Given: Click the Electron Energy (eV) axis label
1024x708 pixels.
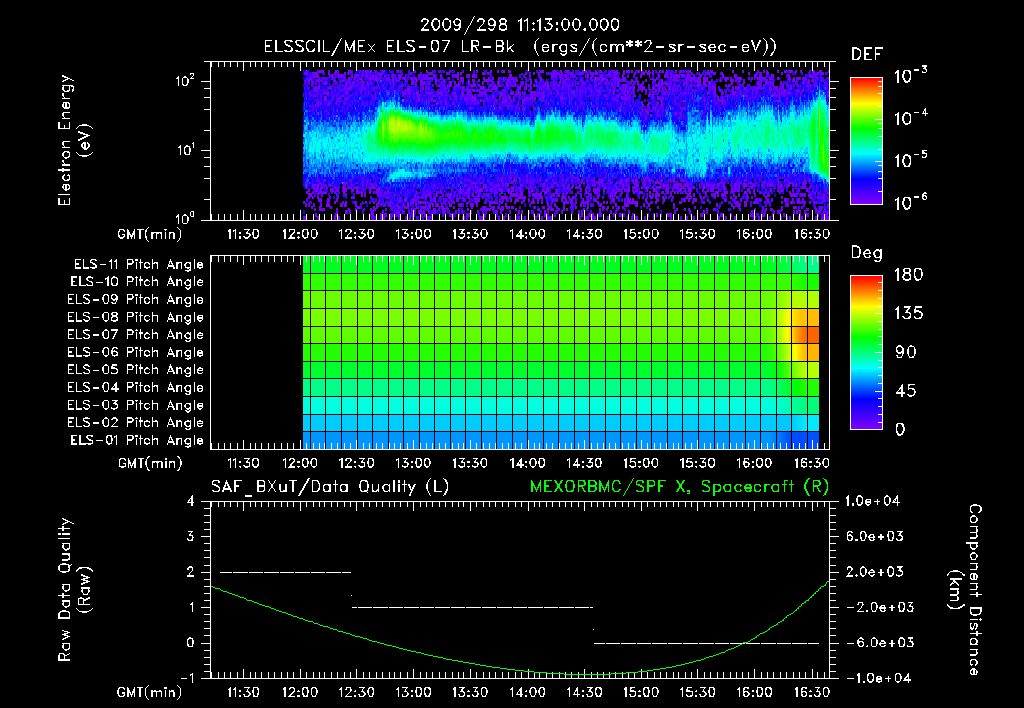Looking at the screenshot, I should [74, 140].
